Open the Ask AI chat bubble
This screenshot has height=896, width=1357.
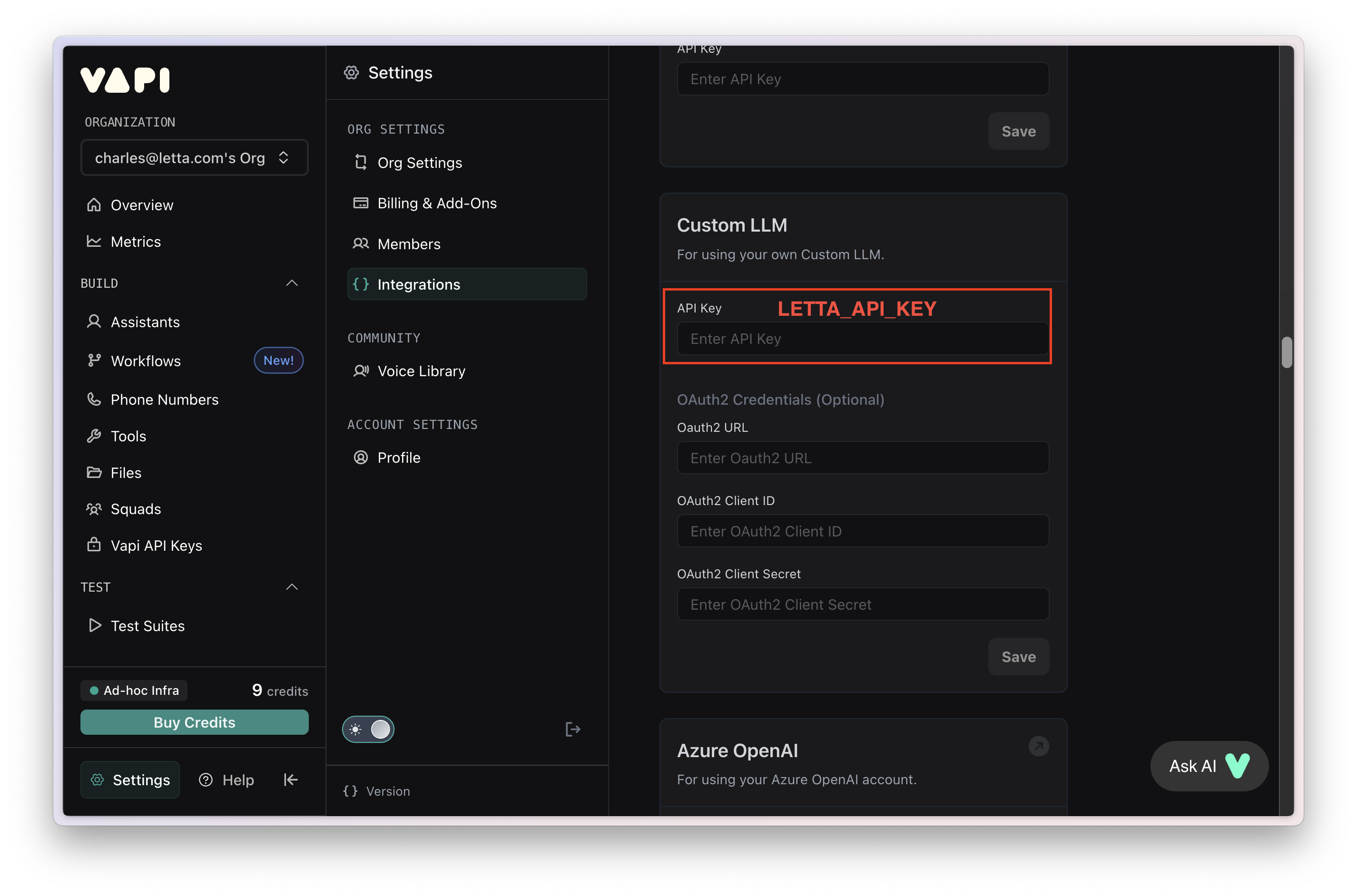pyautogui.click(x=1209, y=766)
